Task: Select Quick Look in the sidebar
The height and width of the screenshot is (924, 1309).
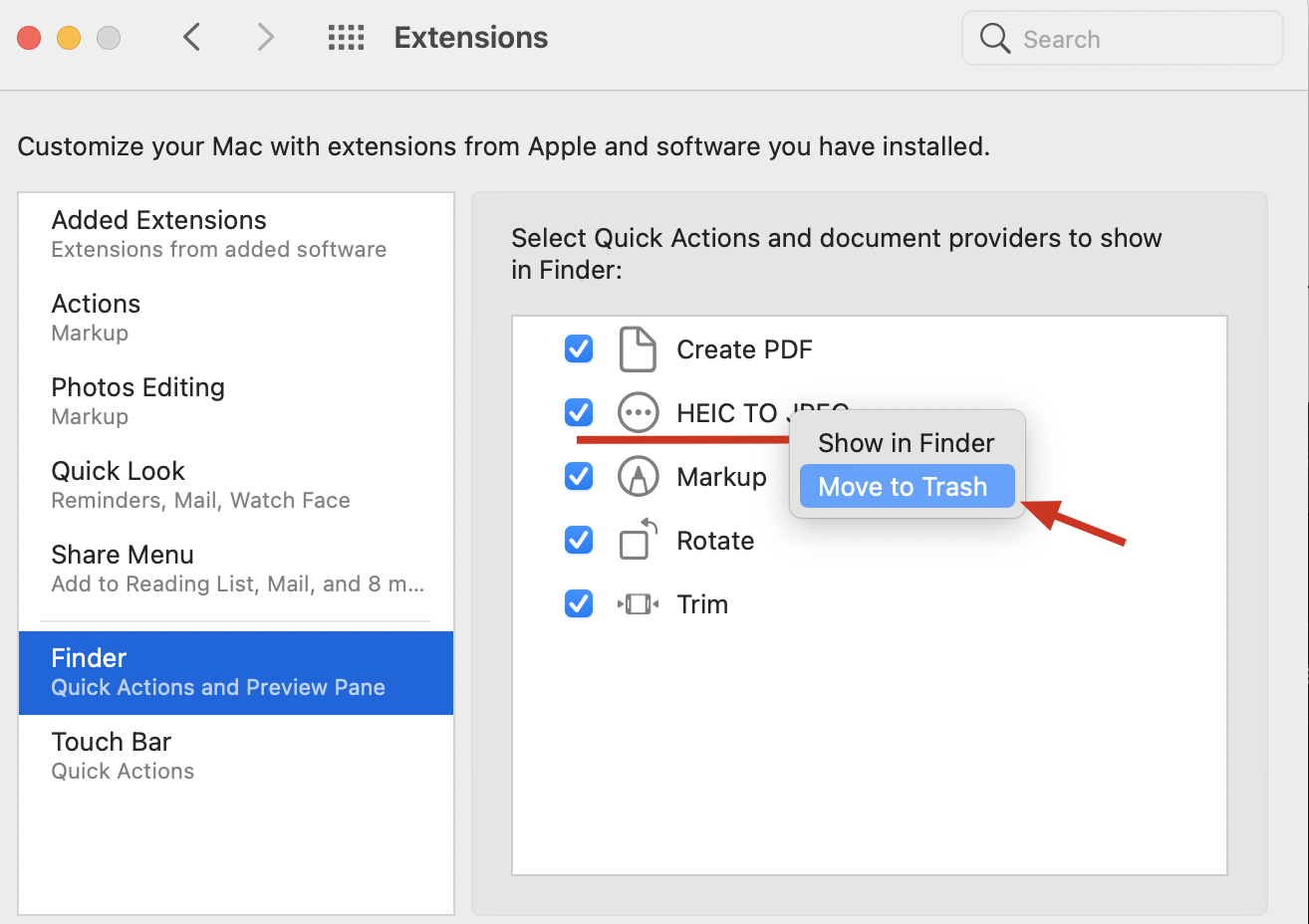Action: pyautogui.click(x=236, y=485)
